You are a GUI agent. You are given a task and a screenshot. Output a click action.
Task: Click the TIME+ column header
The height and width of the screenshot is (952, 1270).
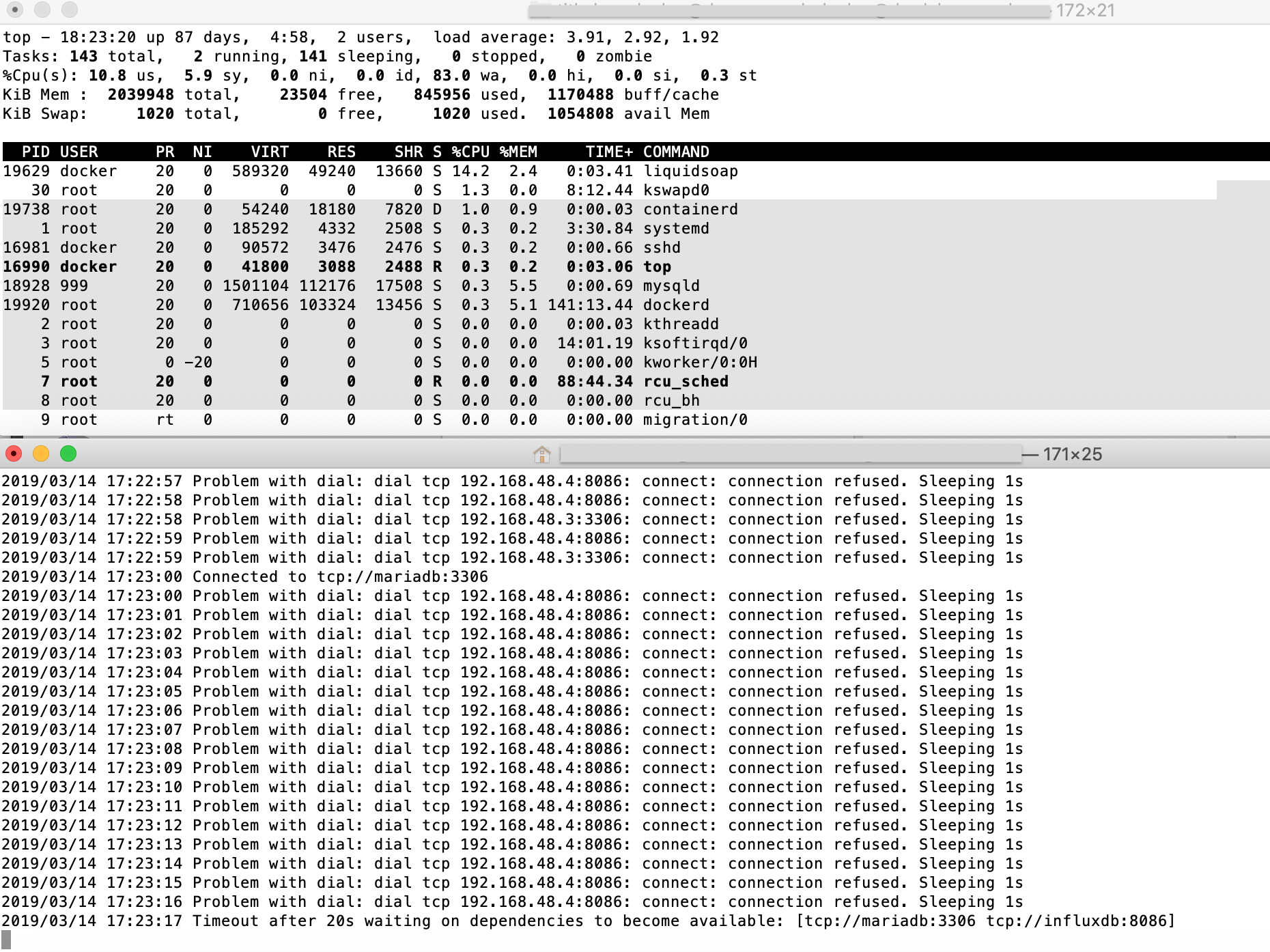tap(609, 152)
